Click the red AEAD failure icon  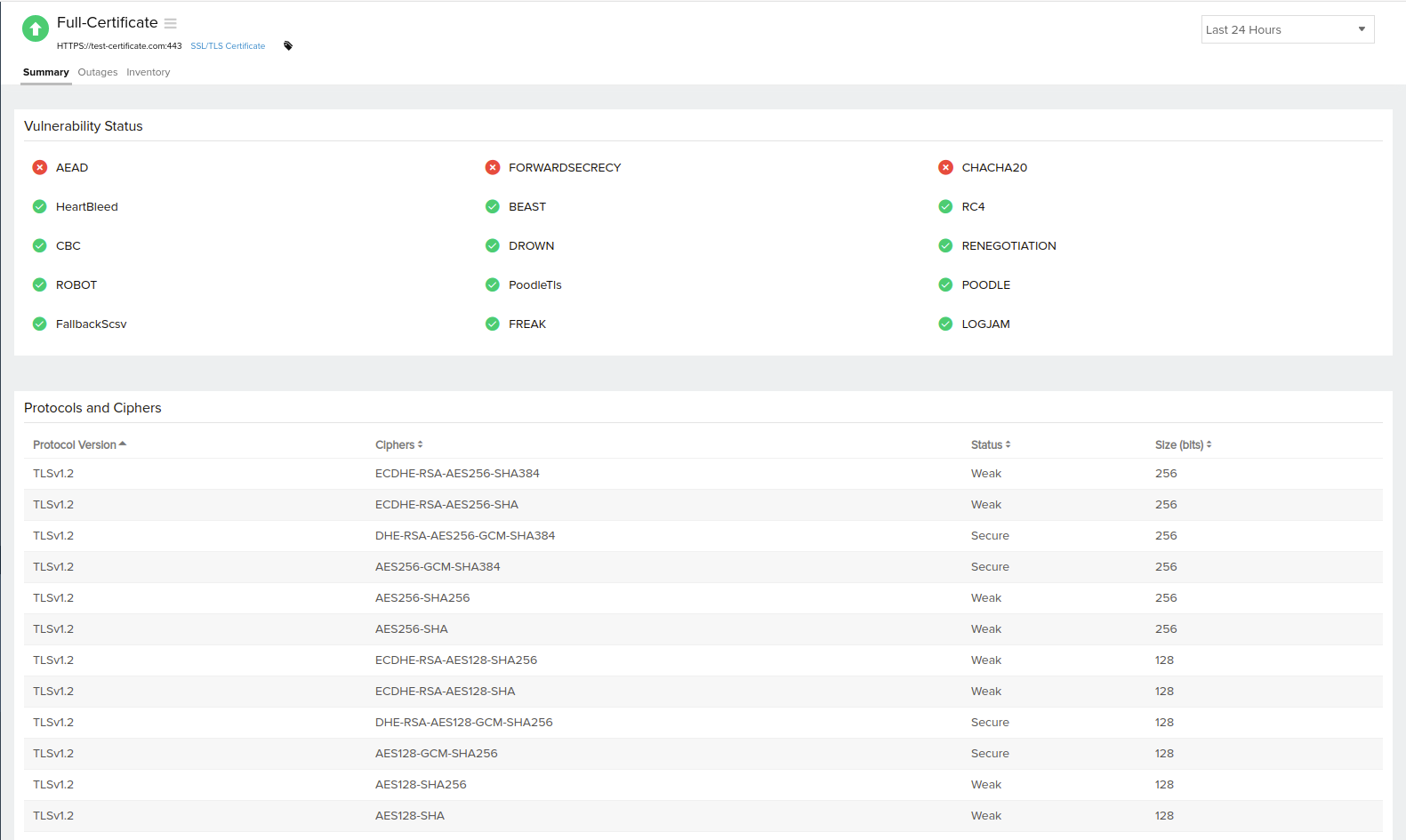[x=40, y=167]
